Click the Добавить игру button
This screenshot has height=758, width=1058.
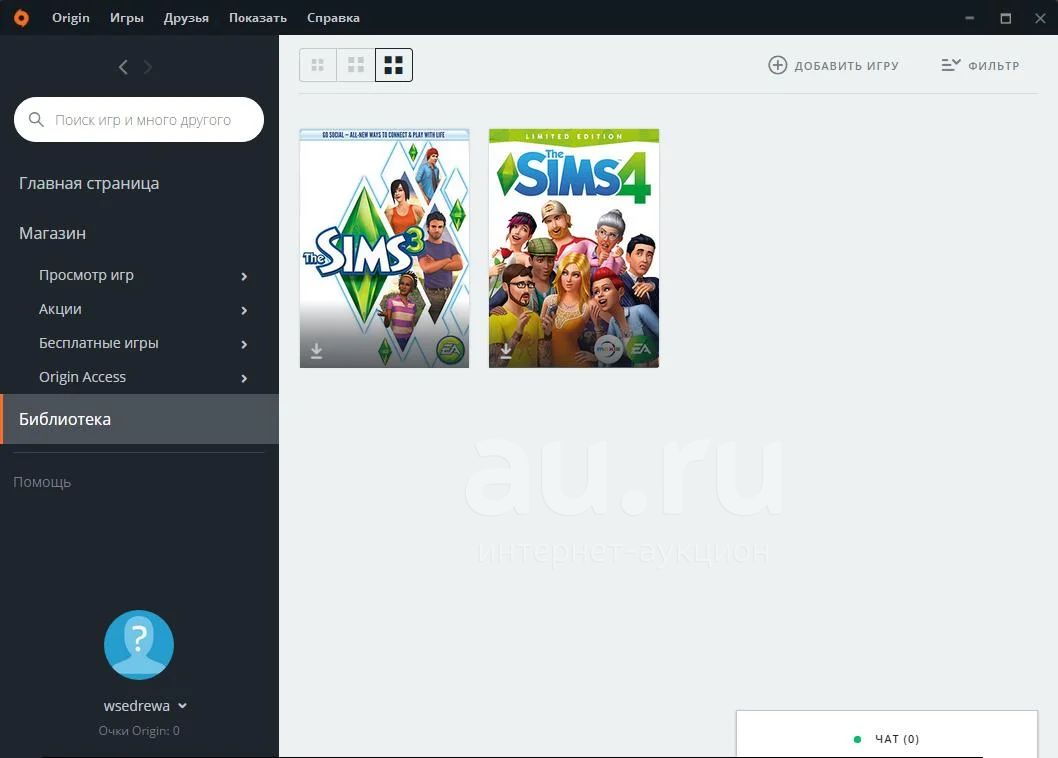point(833,65)
